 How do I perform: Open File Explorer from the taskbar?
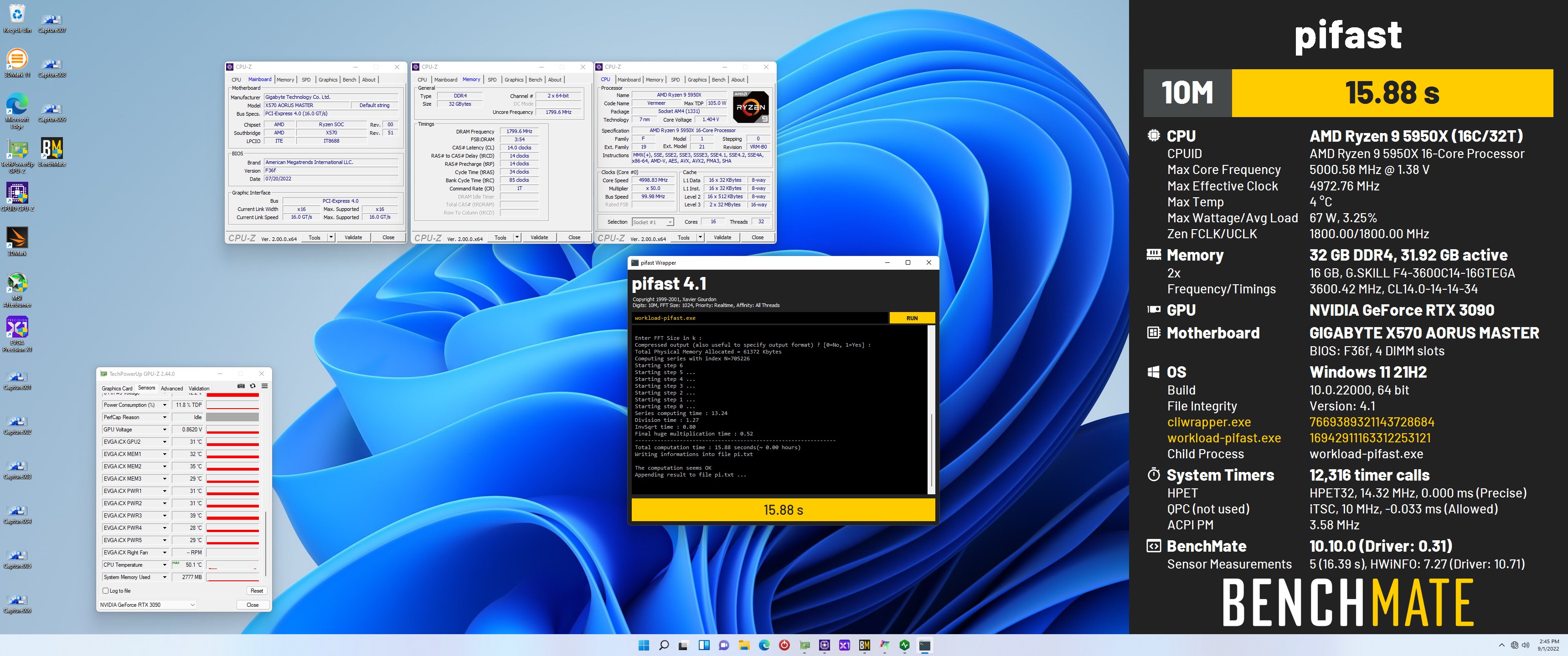pos(744,645)
